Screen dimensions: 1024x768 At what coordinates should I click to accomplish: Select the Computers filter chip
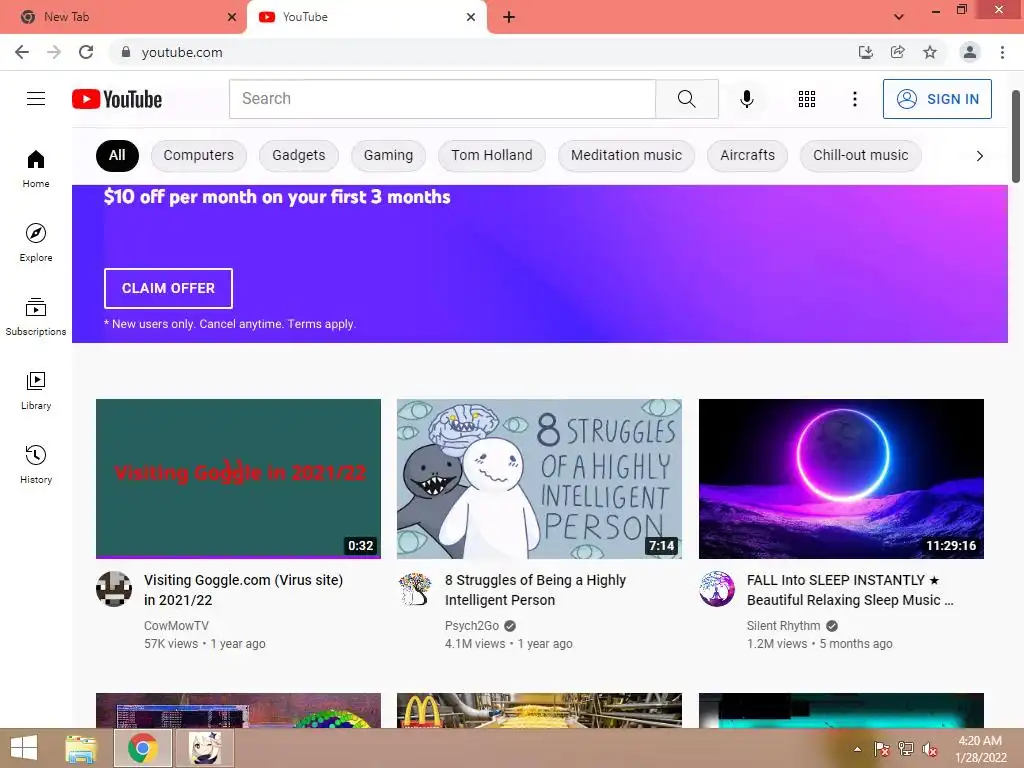199,155
